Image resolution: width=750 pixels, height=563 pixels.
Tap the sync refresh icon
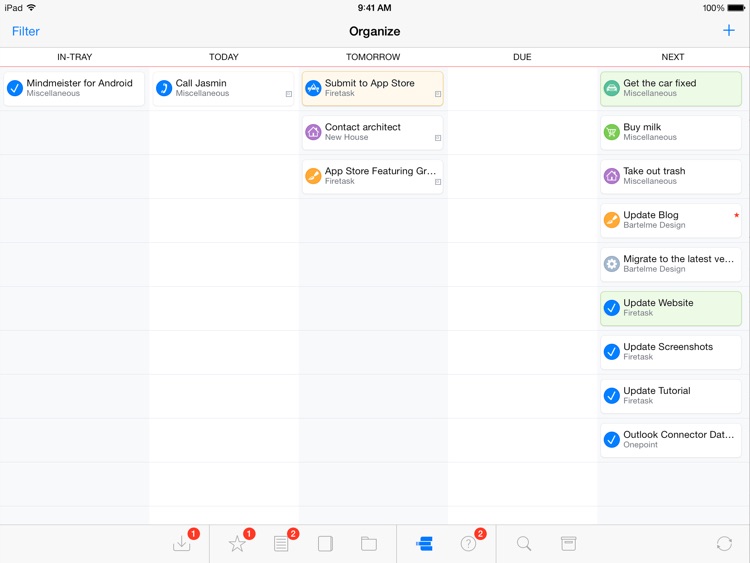(724, 543)
